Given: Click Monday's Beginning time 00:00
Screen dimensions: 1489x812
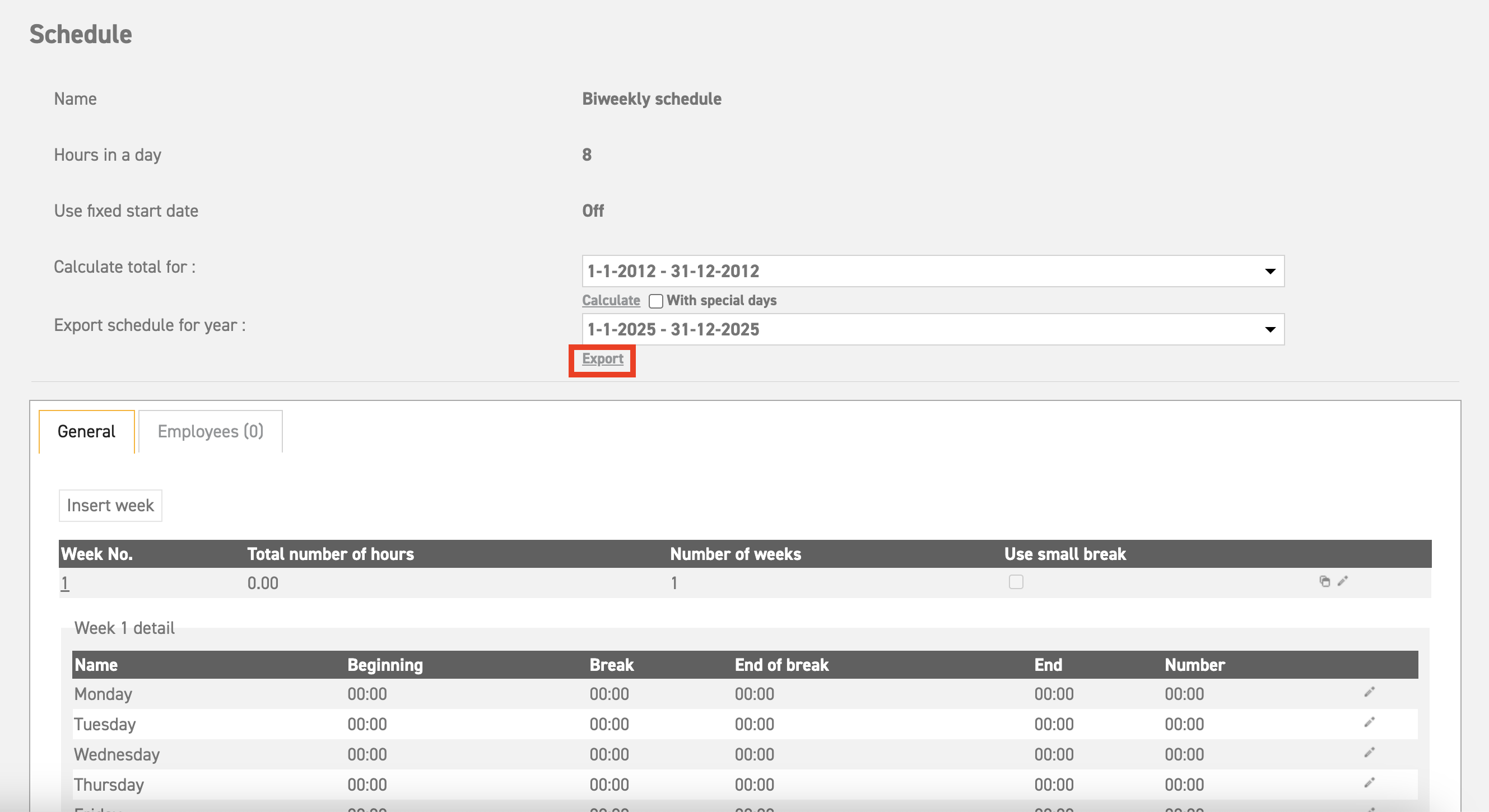Looking at the screenshot, I should coord(367,694).
